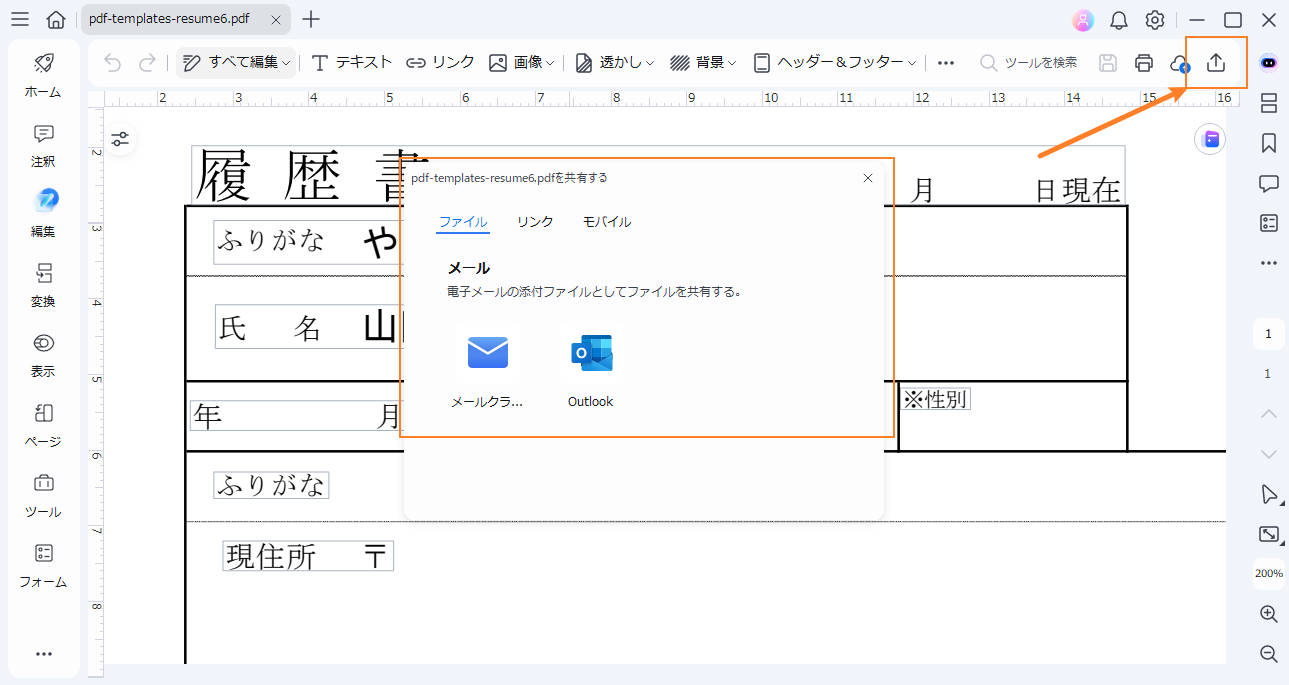The width and height of the screenshot is (1289, 685).
Task: Expand the 背景 background dropdown
Action: [703, 61]
